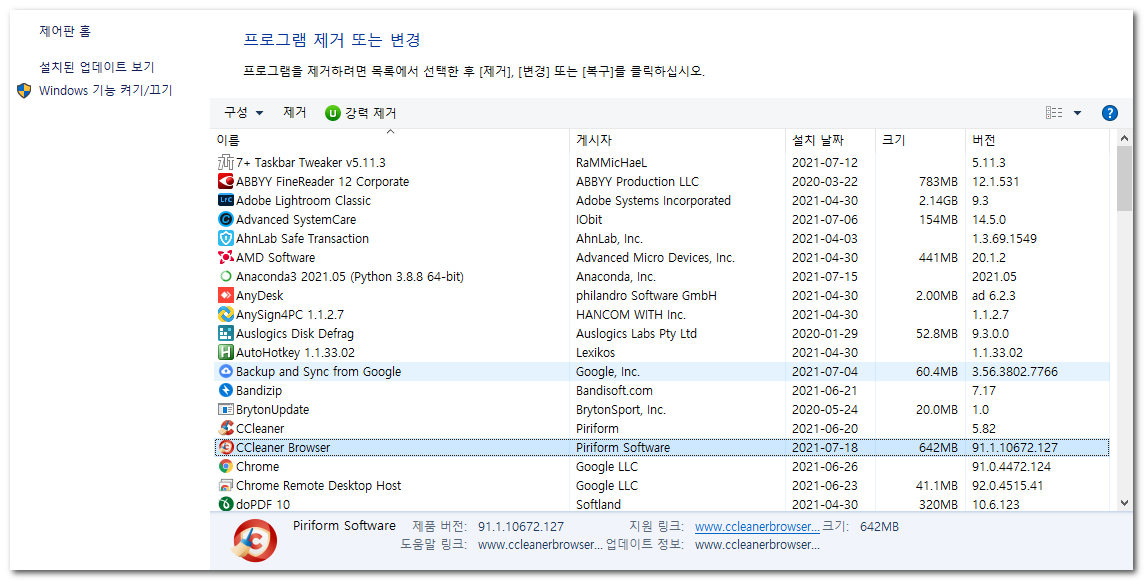This screenshot has height=581, width=1144.
Task: Click the AhnLab Safe Transaction shield icon
Action: 225,238
